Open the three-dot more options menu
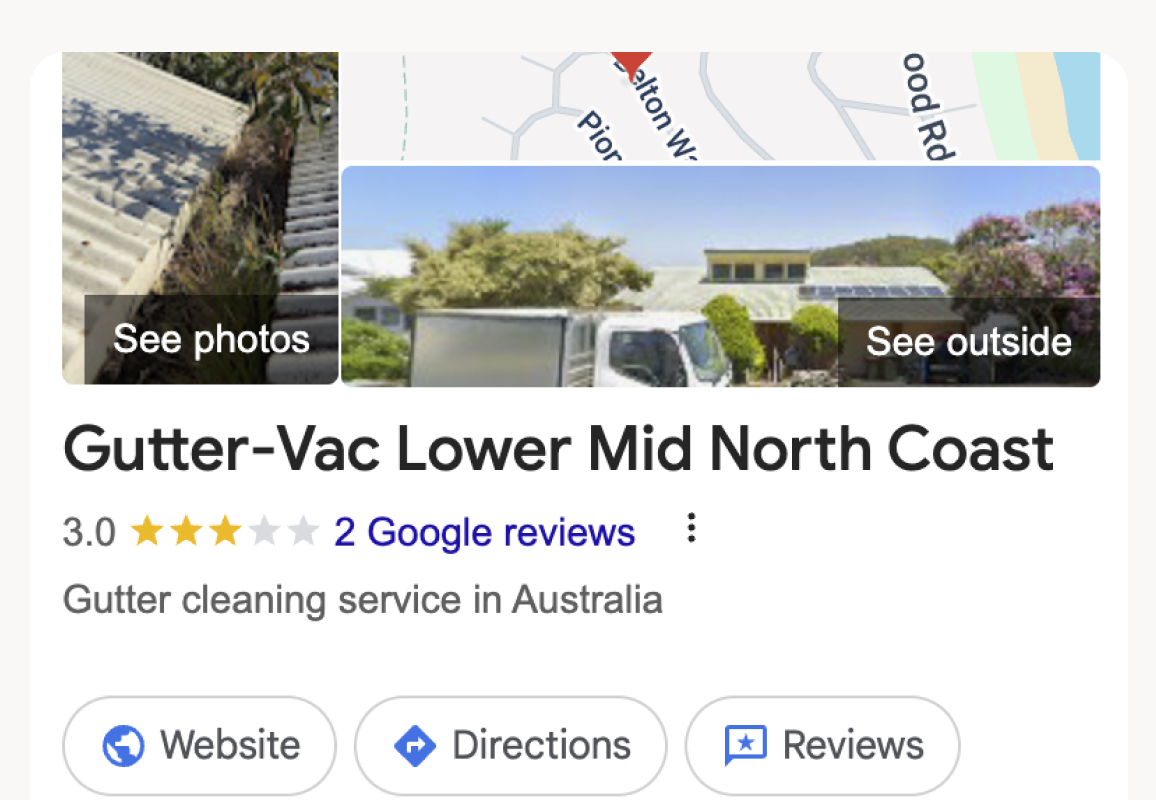The image size is (1156, 800). click(691, 528)
